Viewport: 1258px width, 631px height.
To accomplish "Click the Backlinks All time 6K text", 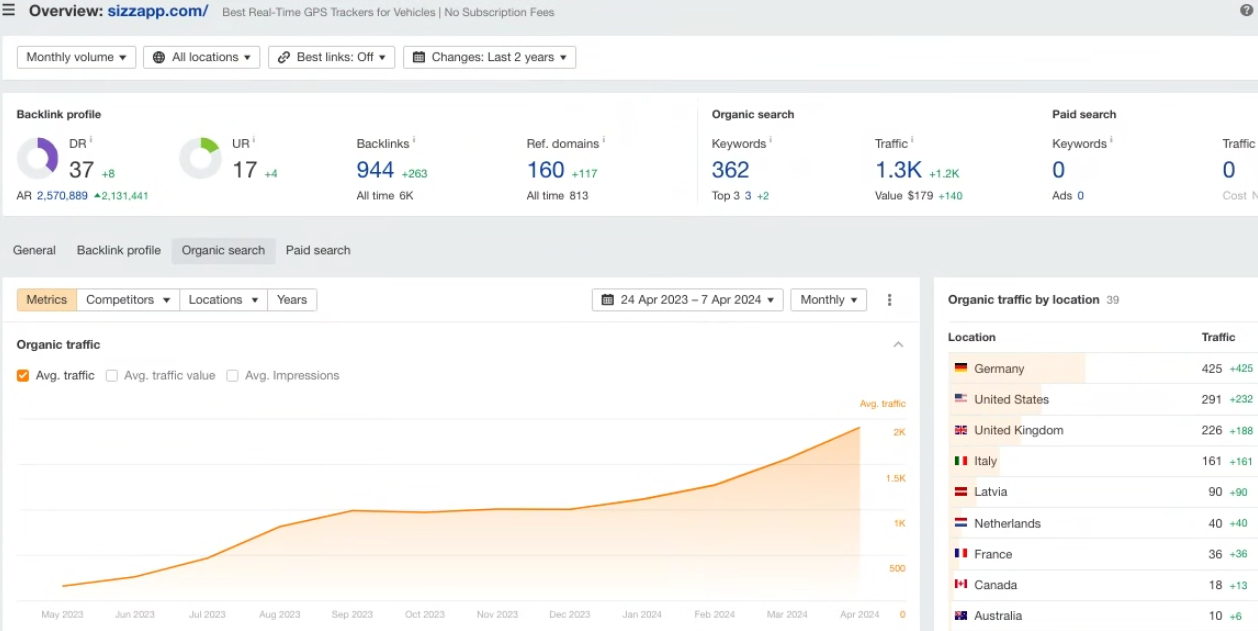I will [x=385, y=196].
